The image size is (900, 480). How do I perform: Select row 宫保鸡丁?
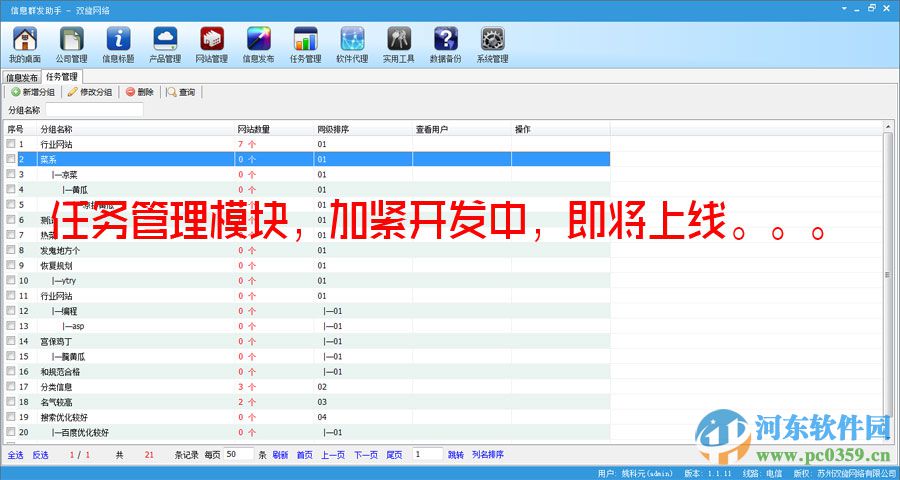coord(307,341)
